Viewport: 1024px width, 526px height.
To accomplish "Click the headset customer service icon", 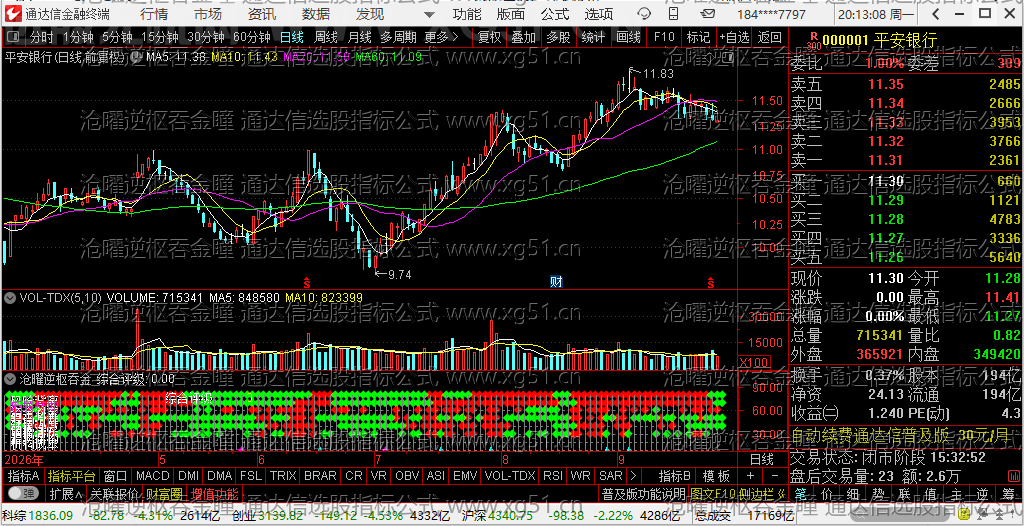I will 644,14.
